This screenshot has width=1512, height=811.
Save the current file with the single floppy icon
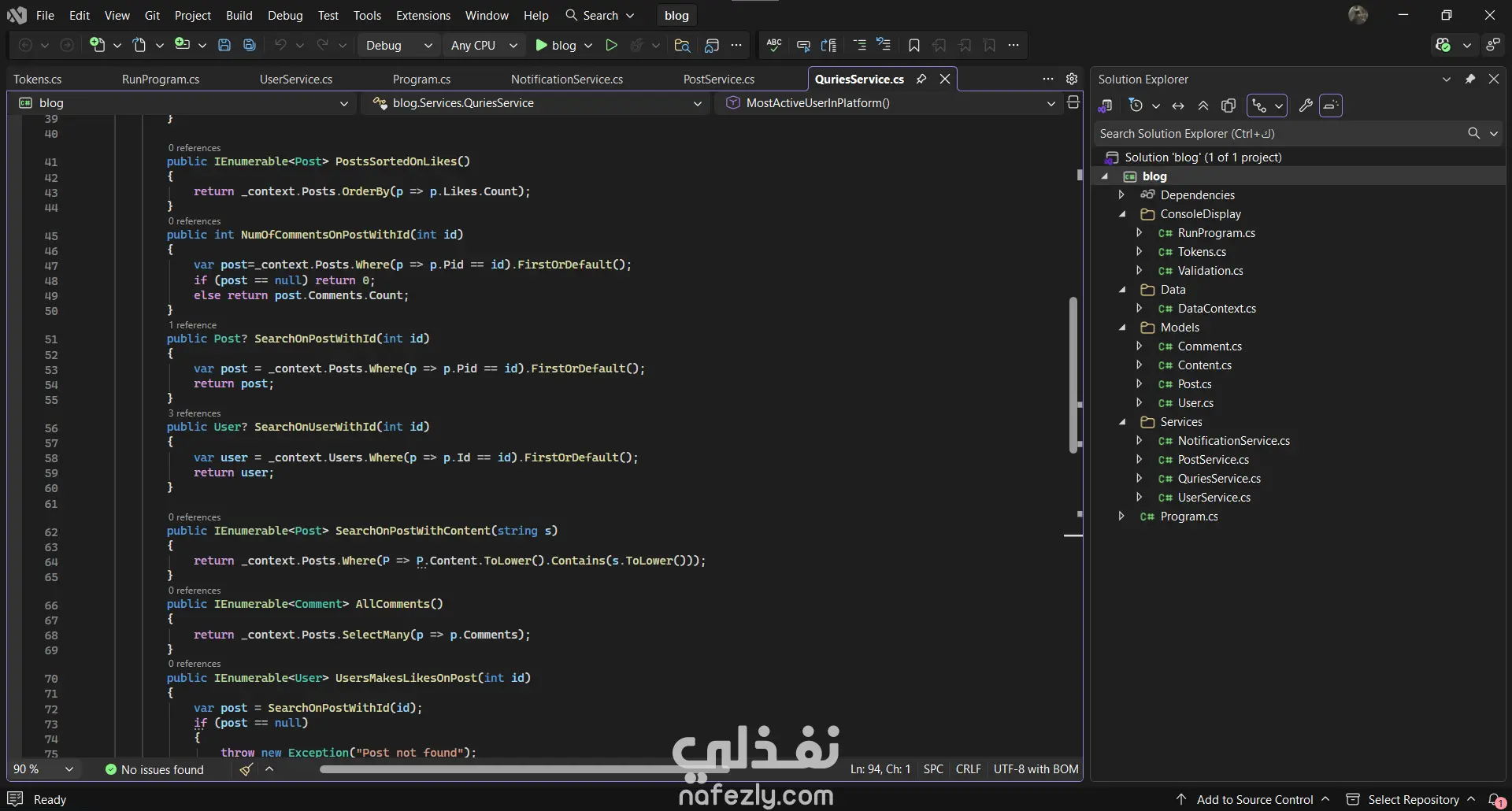(x=224, y=45)
